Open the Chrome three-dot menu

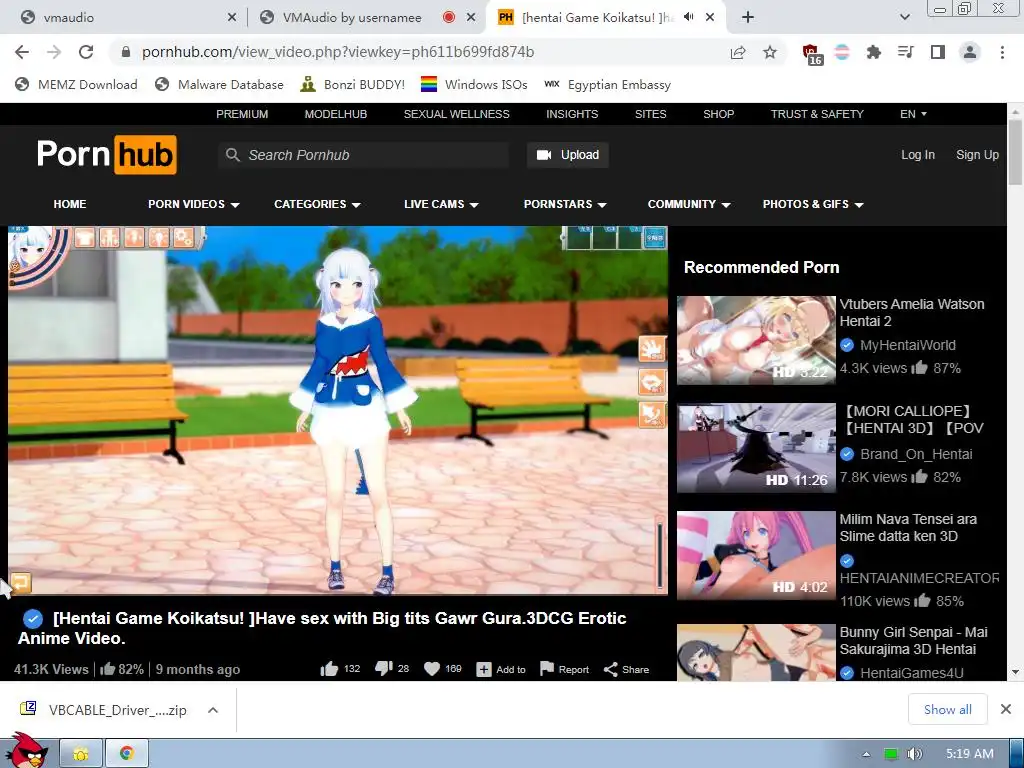point(1002,52)
